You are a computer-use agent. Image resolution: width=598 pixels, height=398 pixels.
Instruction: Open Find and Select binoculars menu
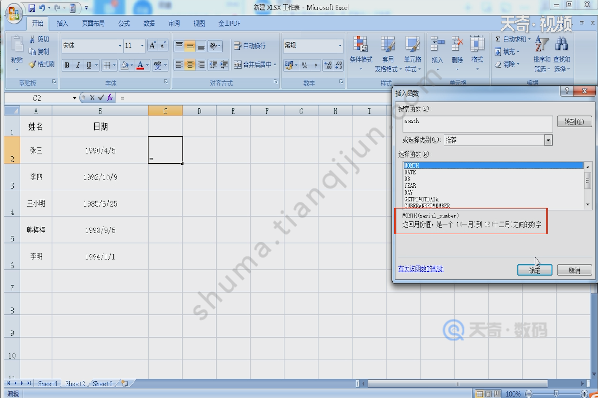point(561,54)
